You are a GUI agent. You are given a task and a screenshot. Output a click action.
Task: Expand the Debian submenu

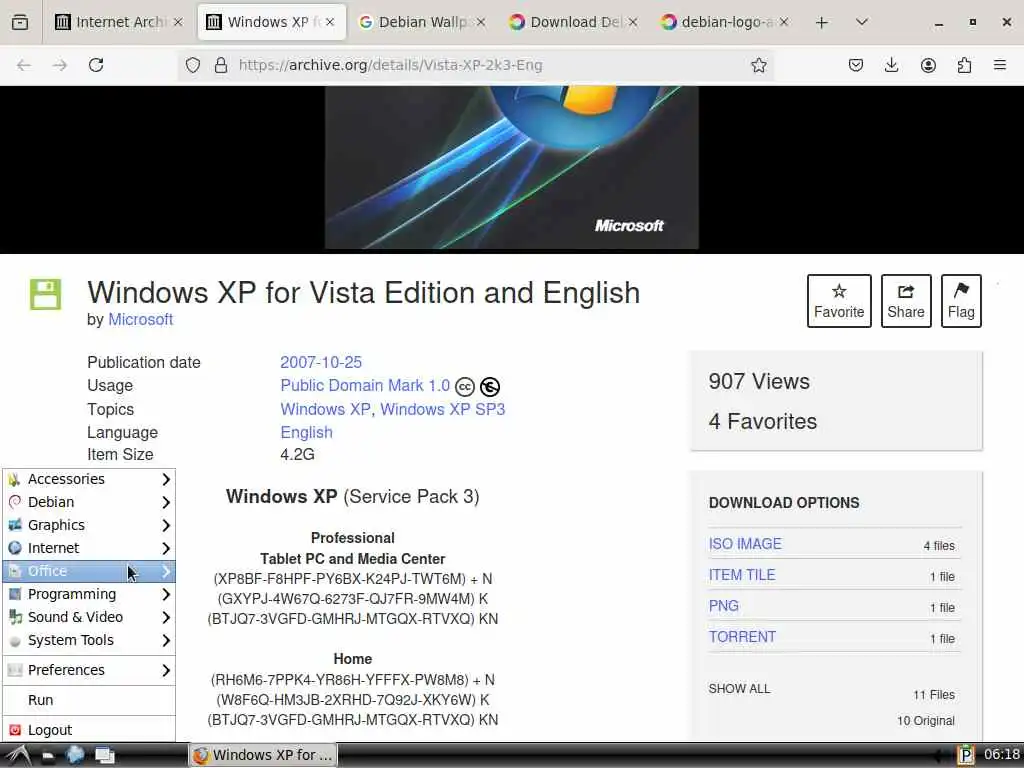(x=89, y=502)
